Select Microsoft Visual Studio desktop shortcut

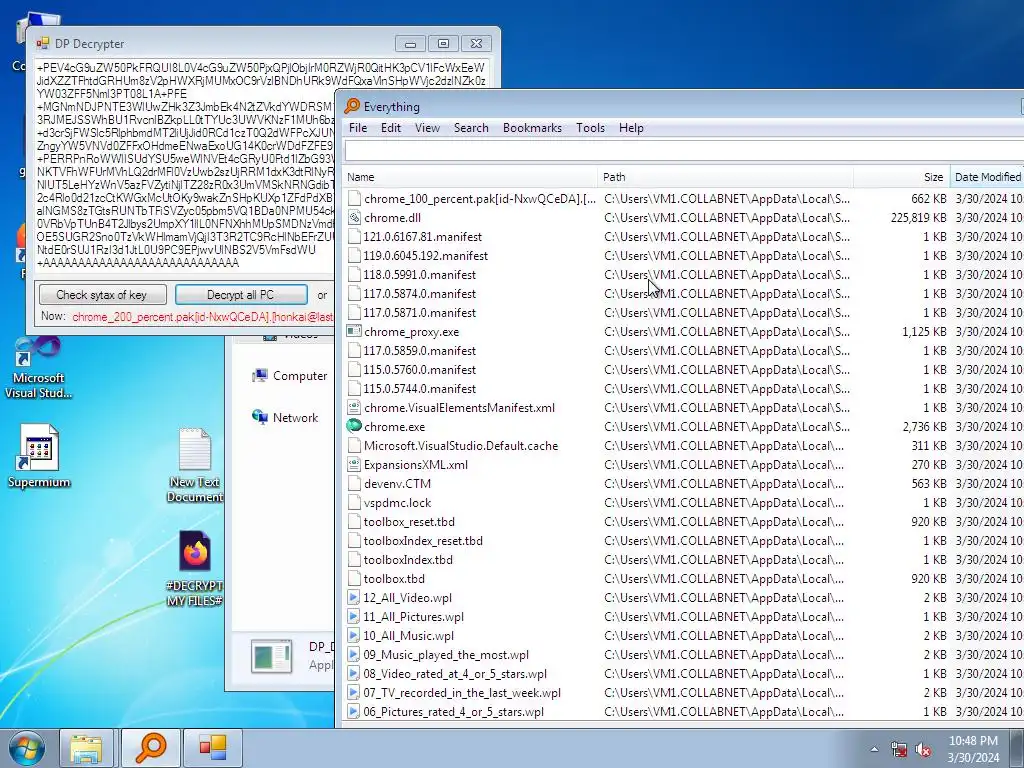(x=39, y=368)
